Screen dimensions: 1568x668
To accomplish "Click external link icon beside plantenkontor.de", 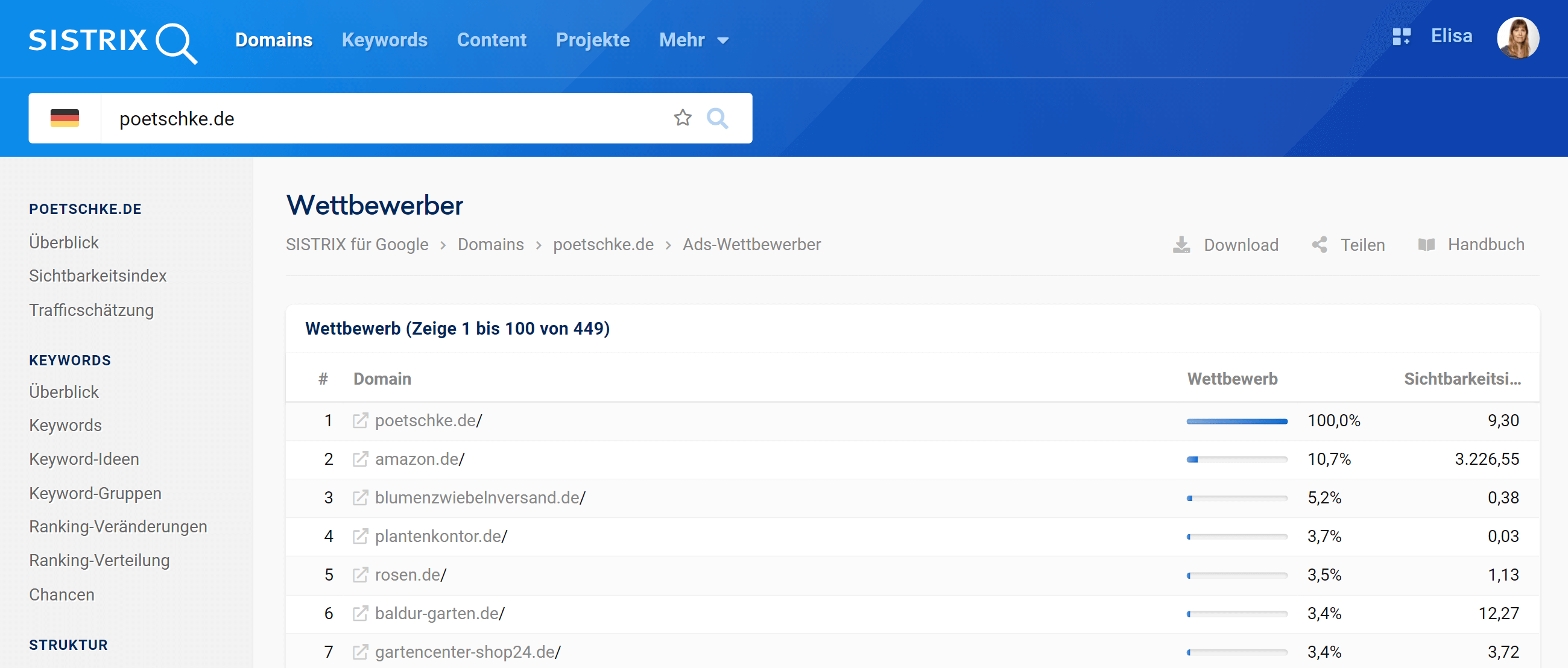I will tap(361, 537).
